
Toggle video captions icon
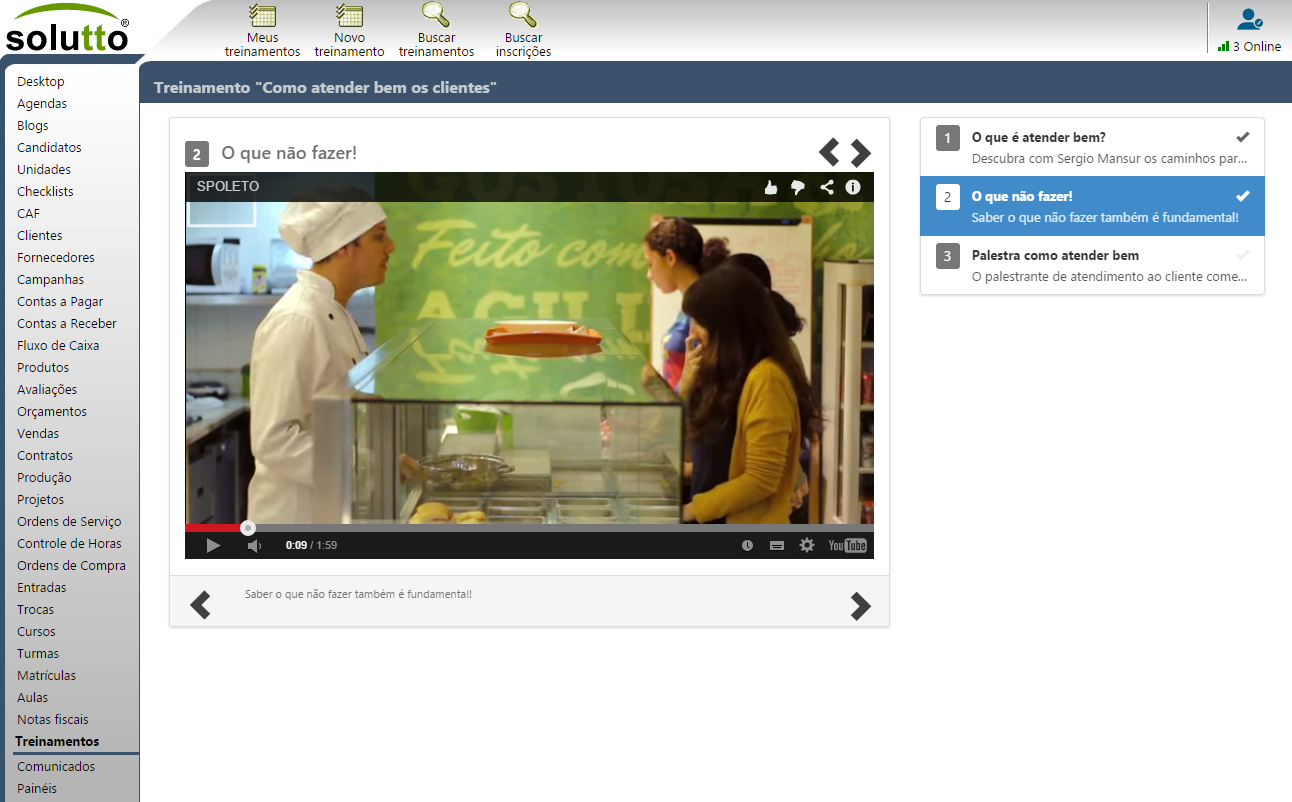coord(777,545)
